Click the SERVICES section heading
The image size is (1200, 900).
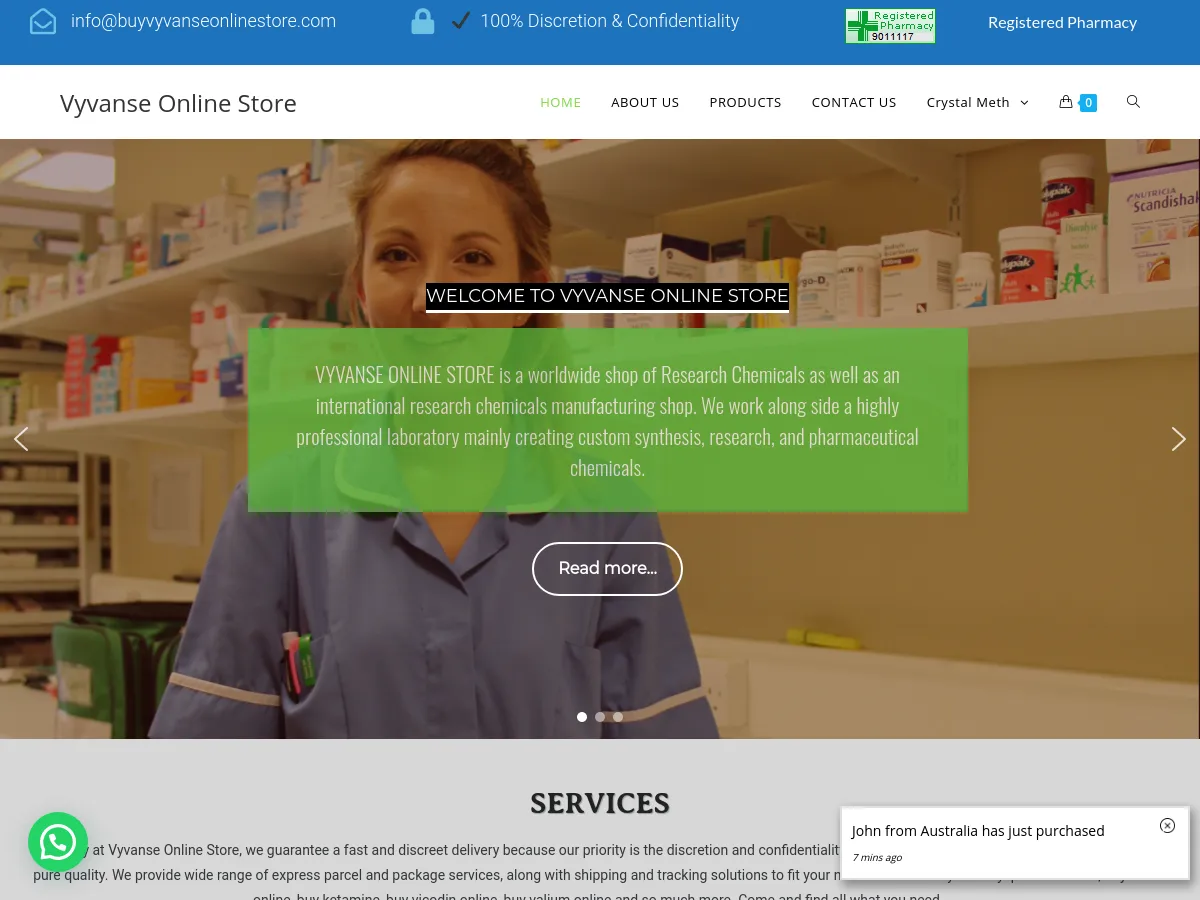pyautogui.click(x=600, y=803)
